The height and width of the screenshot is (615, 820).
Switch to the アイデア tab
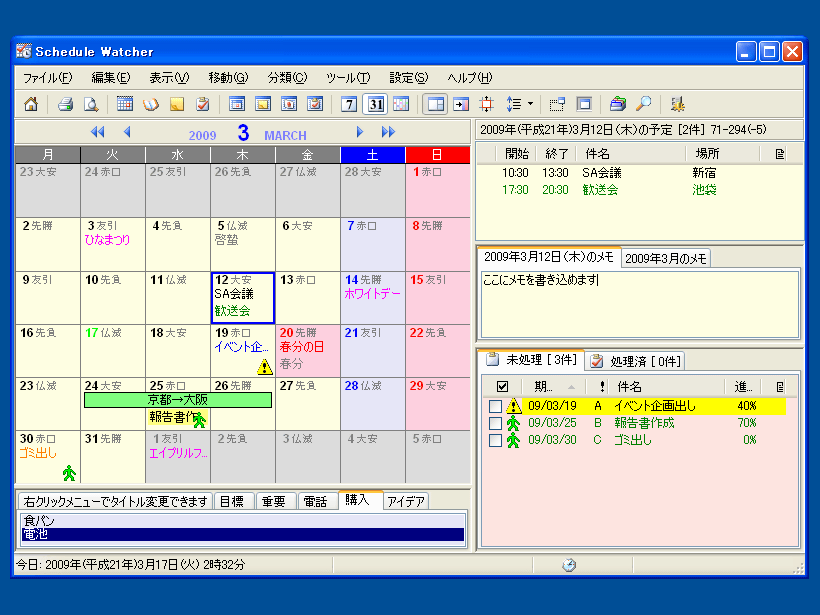point(406,502)
